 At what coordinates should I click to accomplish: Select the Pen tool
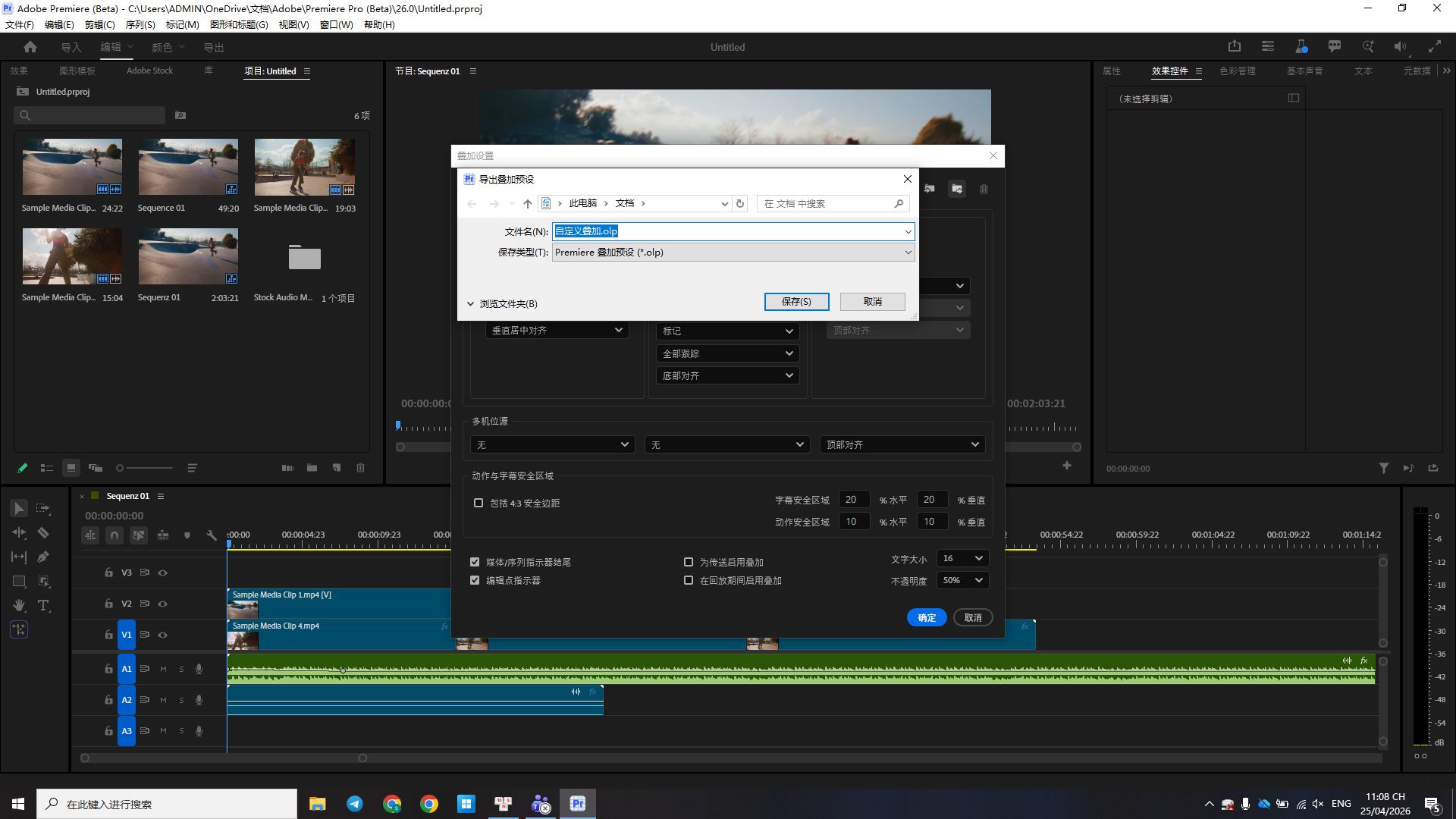tap(43, 557)
